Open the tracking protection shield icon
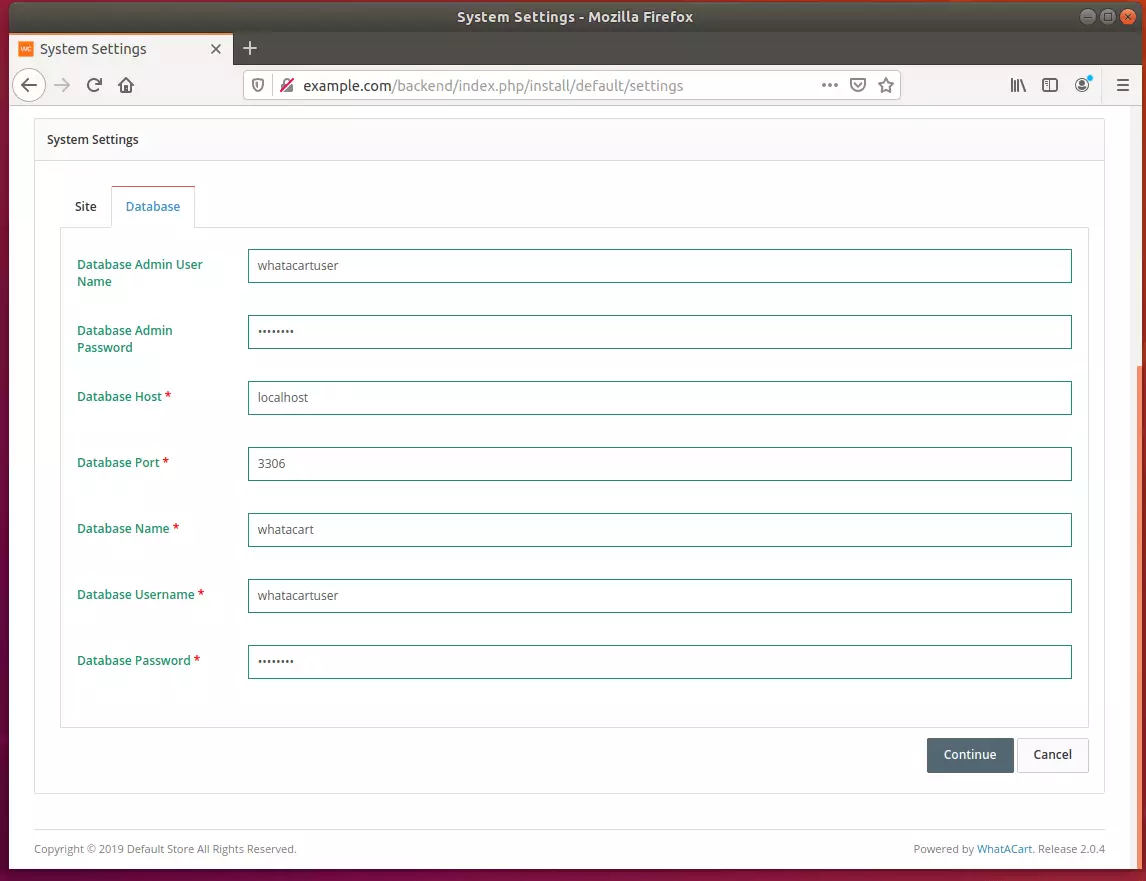1146x881 pixels. click(x=258, y=86)
